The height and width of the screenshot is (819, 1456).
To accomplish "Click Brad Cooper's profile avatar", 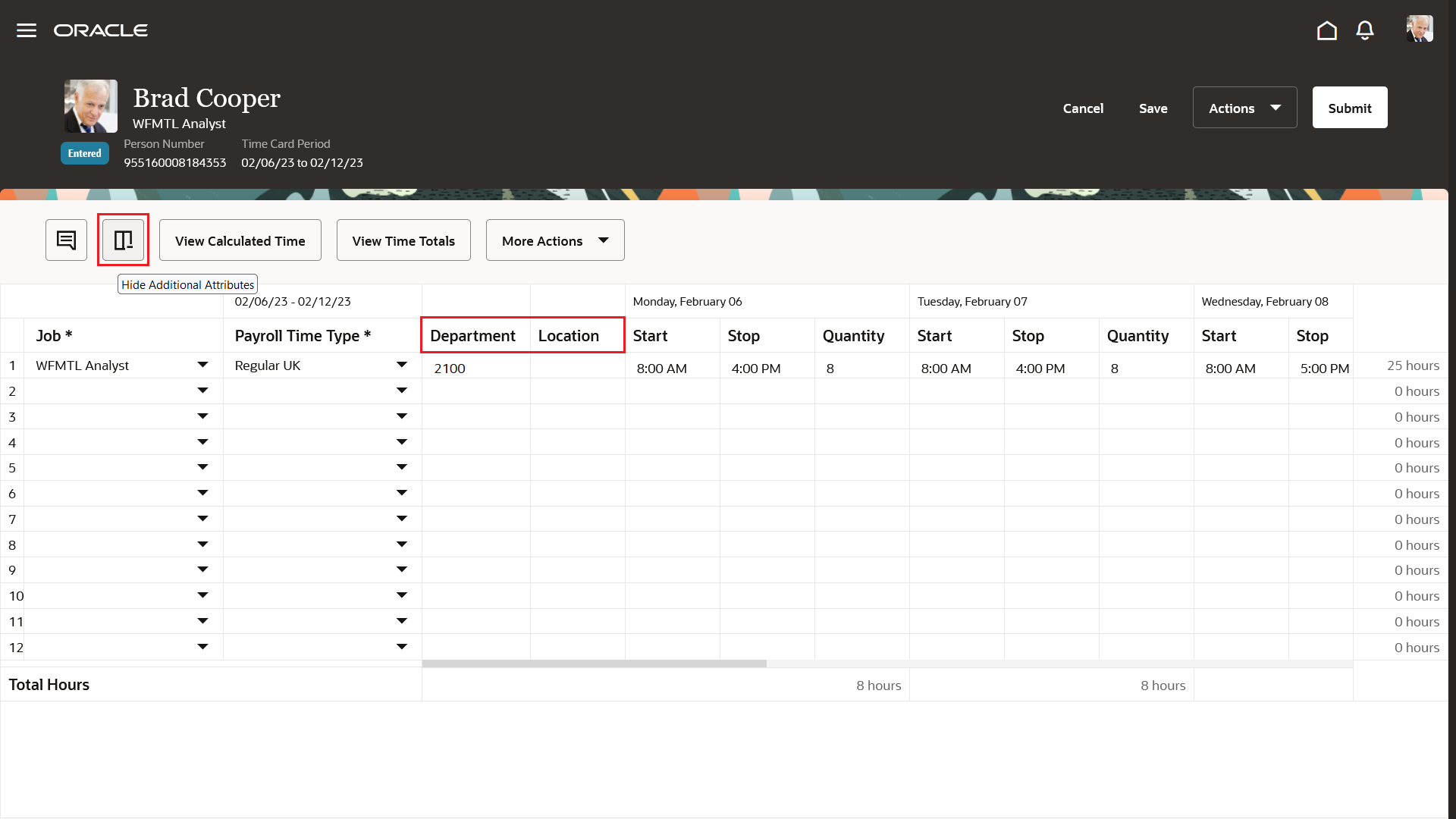I will coord(1421,29).
